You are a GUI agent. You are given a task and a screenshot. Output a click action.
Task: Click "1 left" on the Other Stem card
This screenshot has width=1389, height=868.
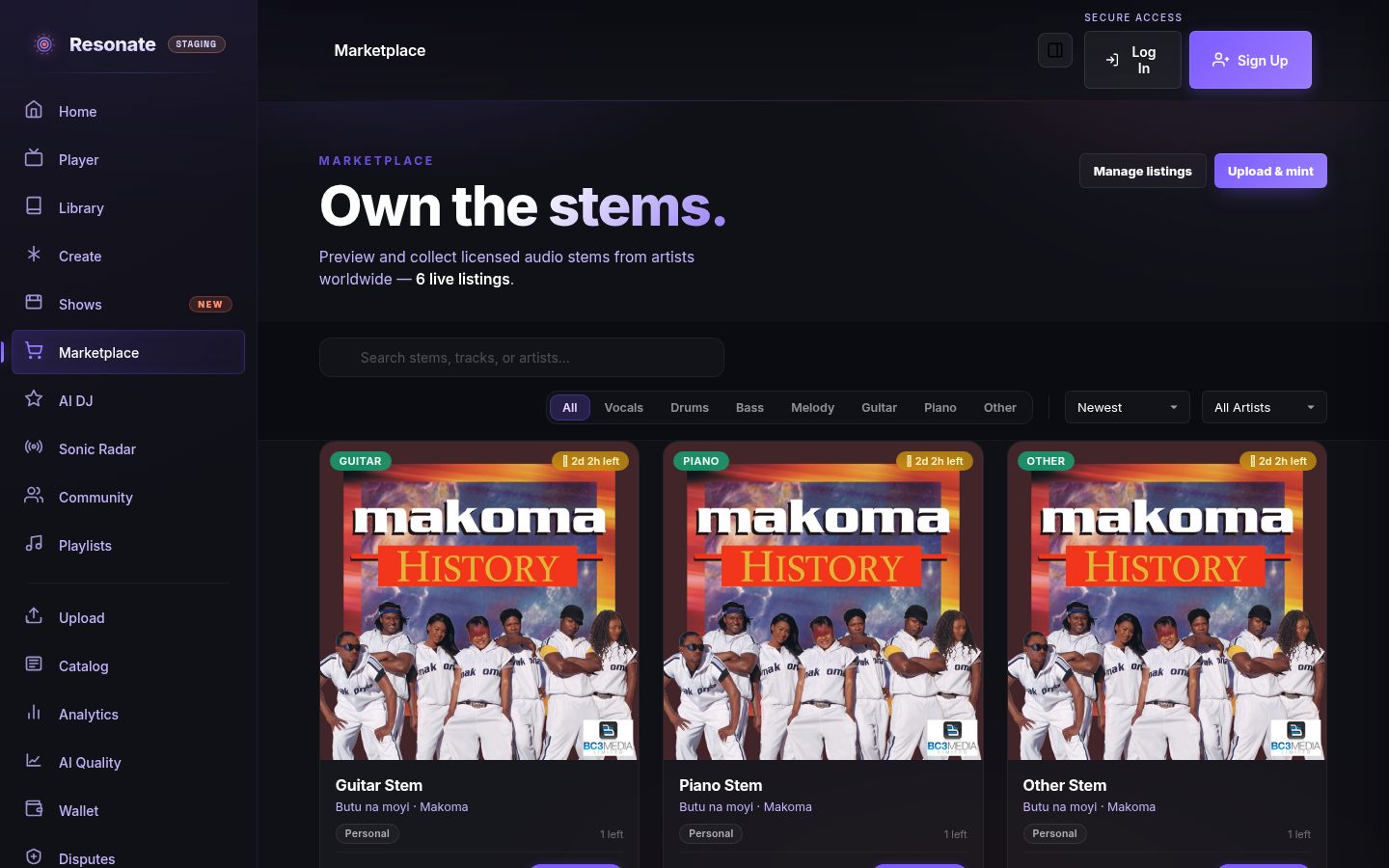tap(1299, 834)
